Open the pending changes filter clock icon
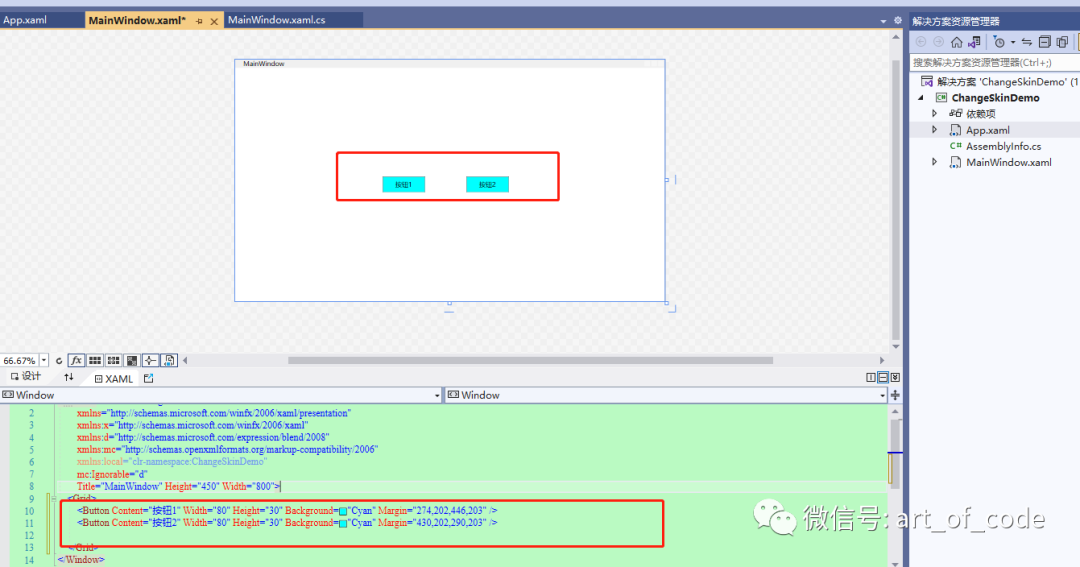The width and height of the screenshot is (1080, 567). click(999, 42)
